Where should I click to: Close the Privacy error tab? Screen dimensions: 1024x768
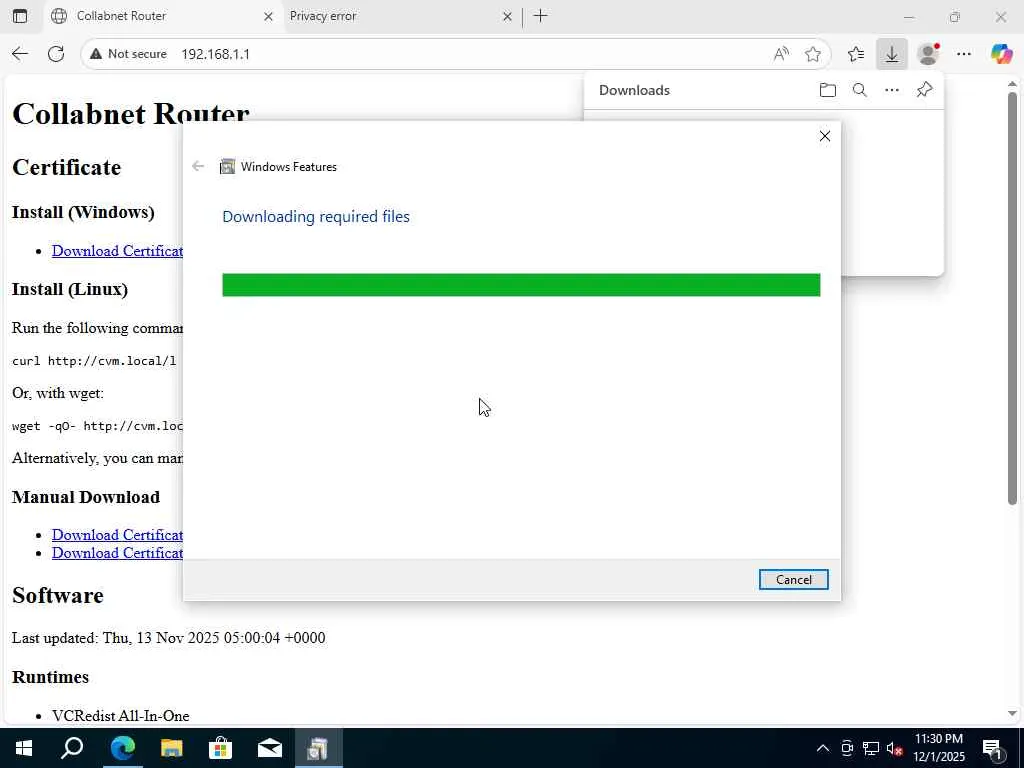coord(507,17)
